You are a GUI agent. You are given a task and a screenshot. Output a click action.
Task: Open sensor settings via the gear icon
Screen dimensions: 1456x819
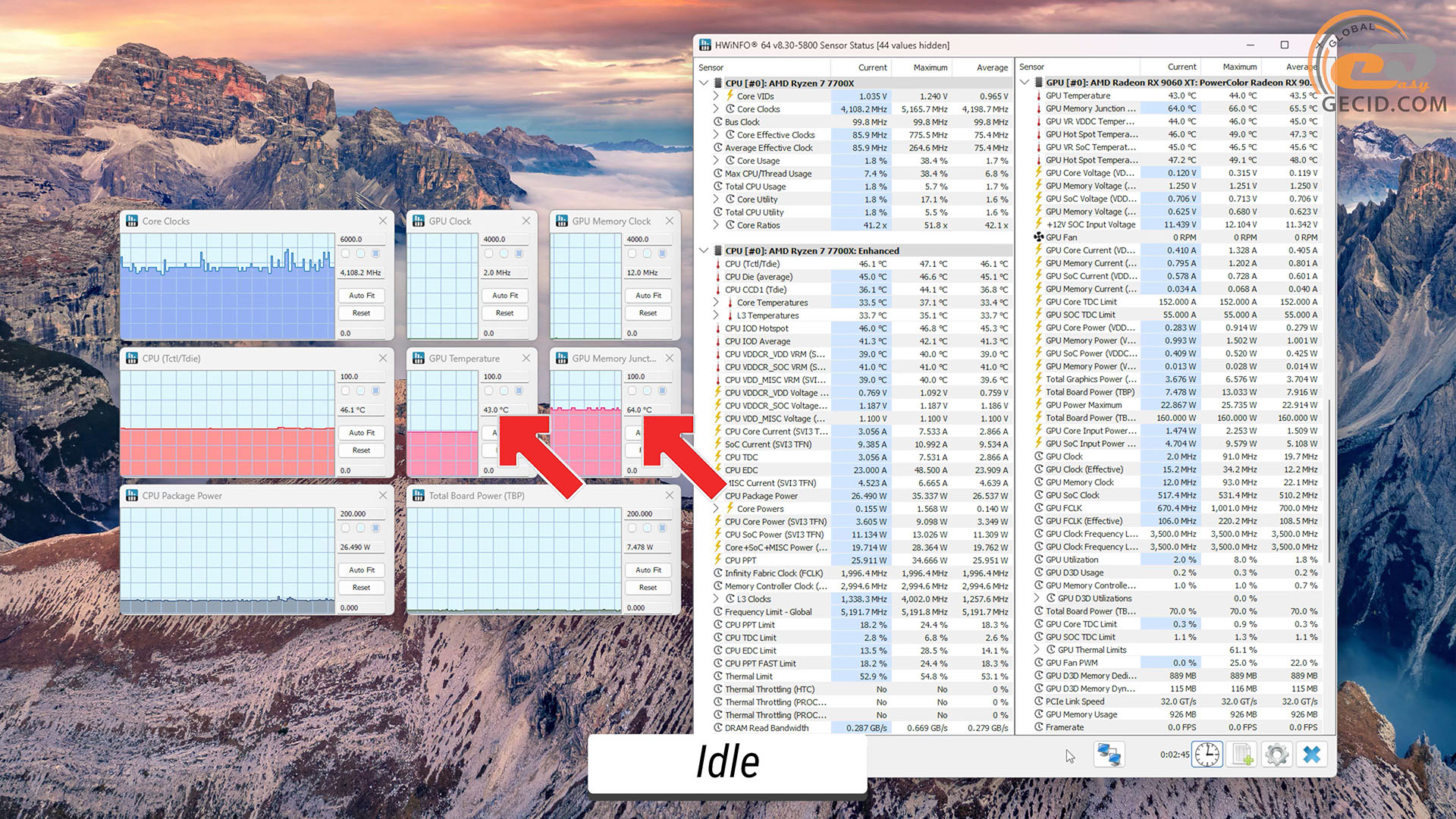(x=1277, y=755)
